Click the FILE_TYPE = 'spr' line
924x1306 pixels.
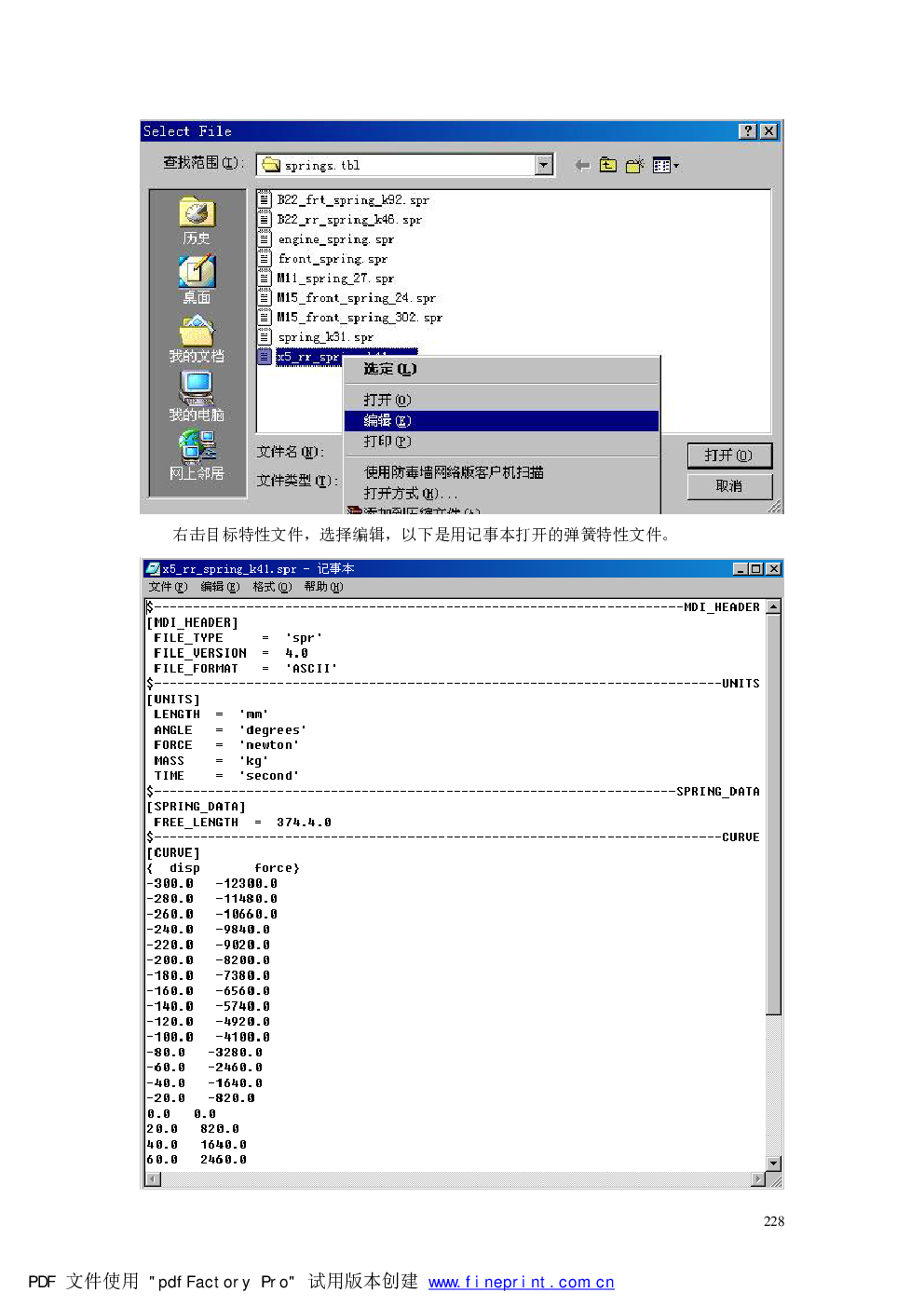238,638
